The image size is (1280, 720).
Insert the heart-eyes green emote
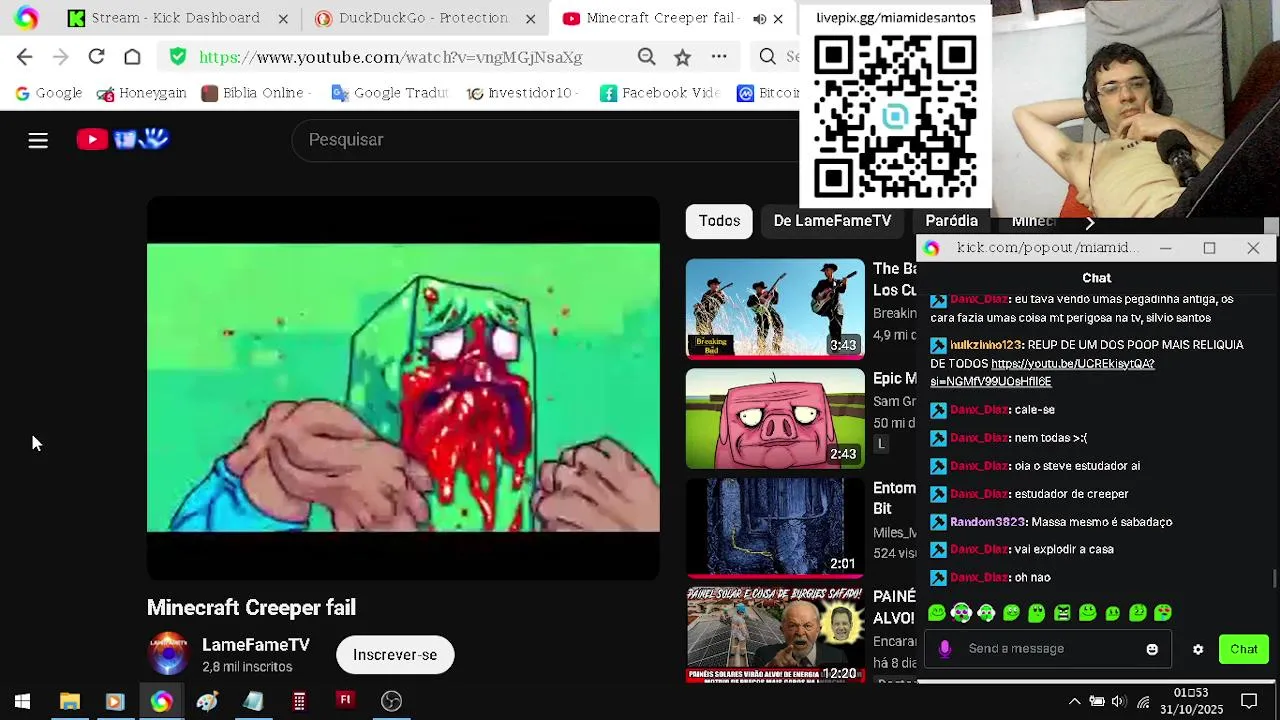coord(1163,613)
